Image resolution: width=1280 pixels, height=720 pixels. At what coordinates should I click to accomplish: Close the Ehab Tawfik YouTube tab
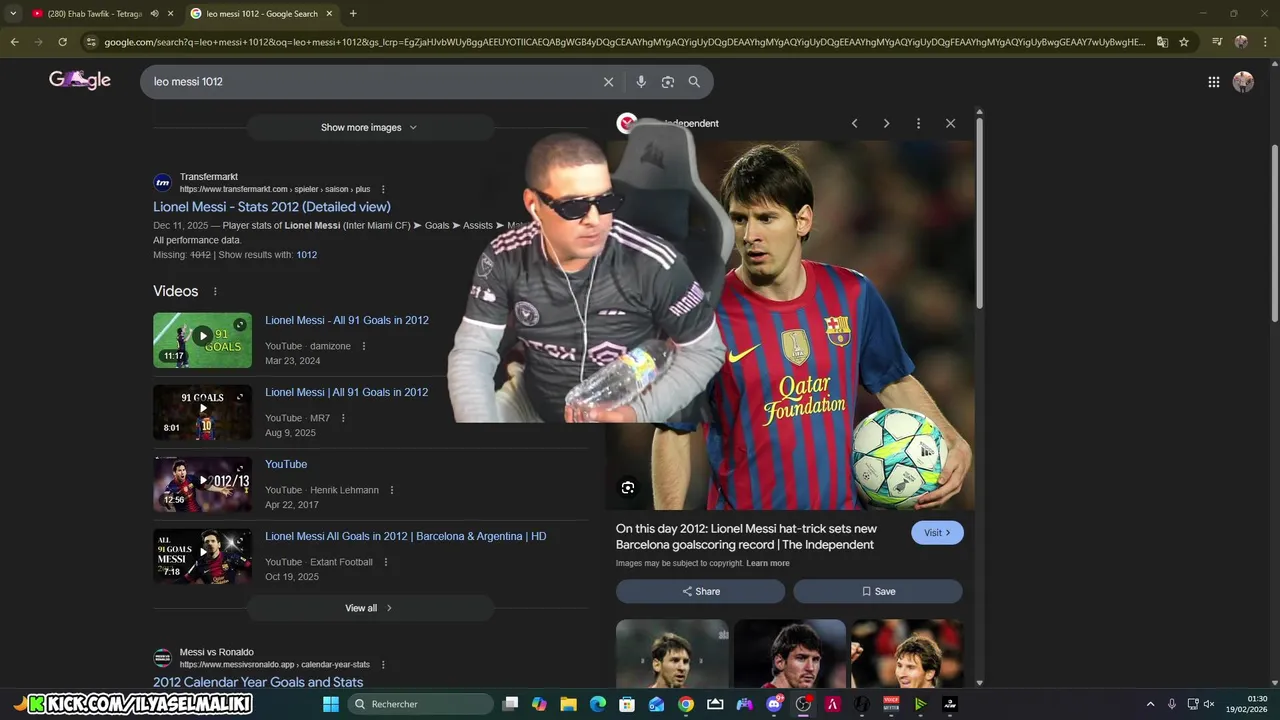tap(171, 13)
